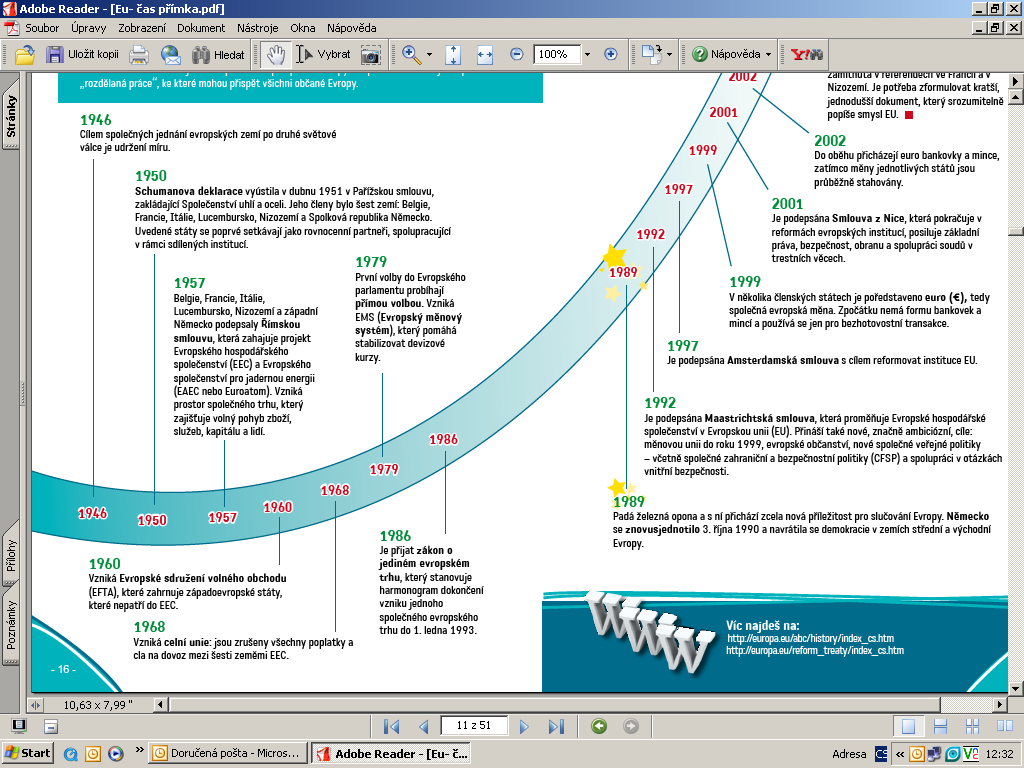
Task: Go to the next page
Action: point(524,726)
